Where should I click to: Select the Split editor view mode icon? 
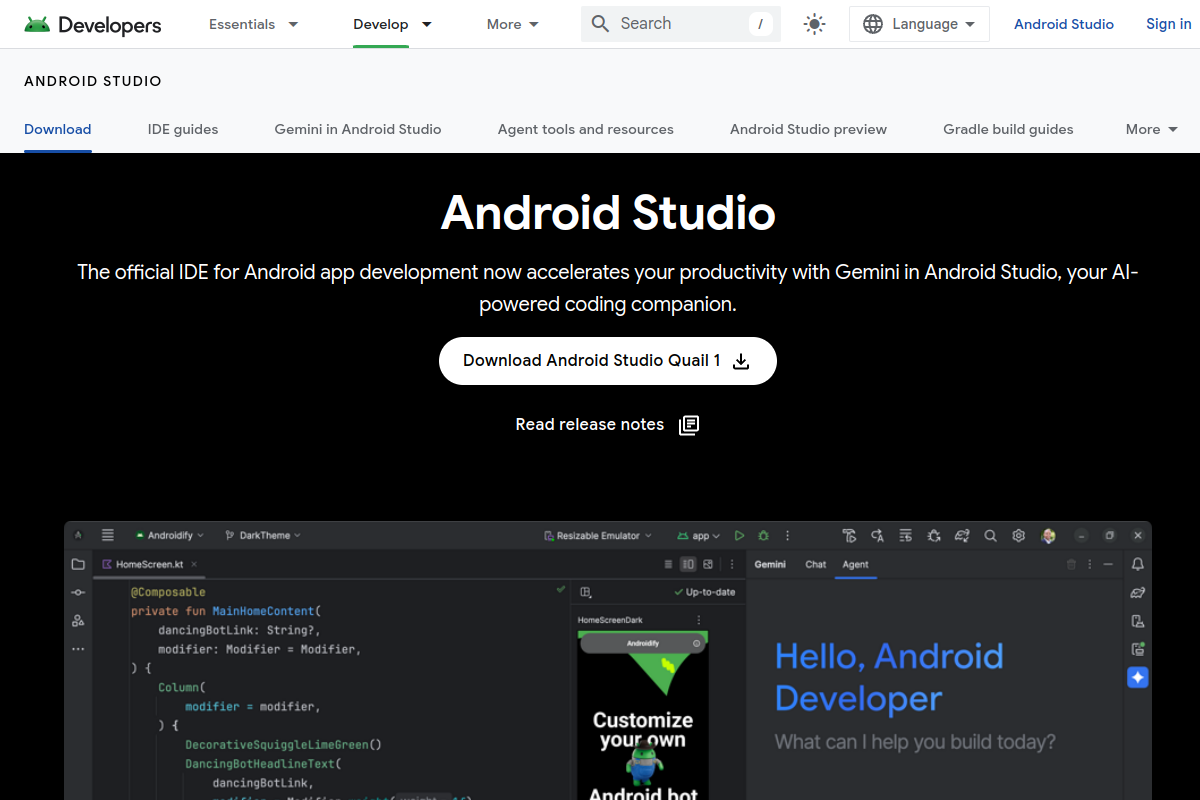[688, 564]
